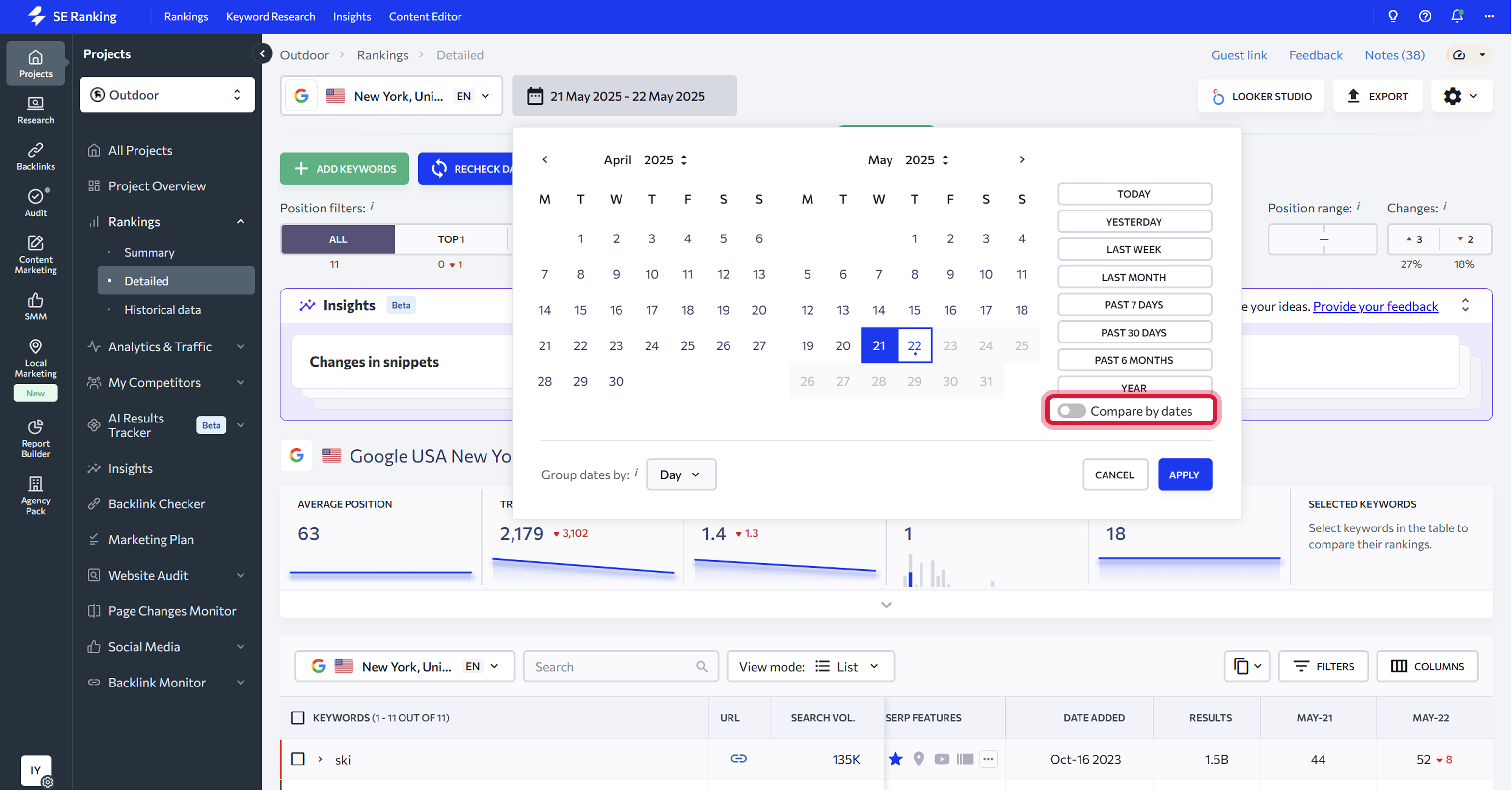Open the Content Marketing section

pos(35,255)
